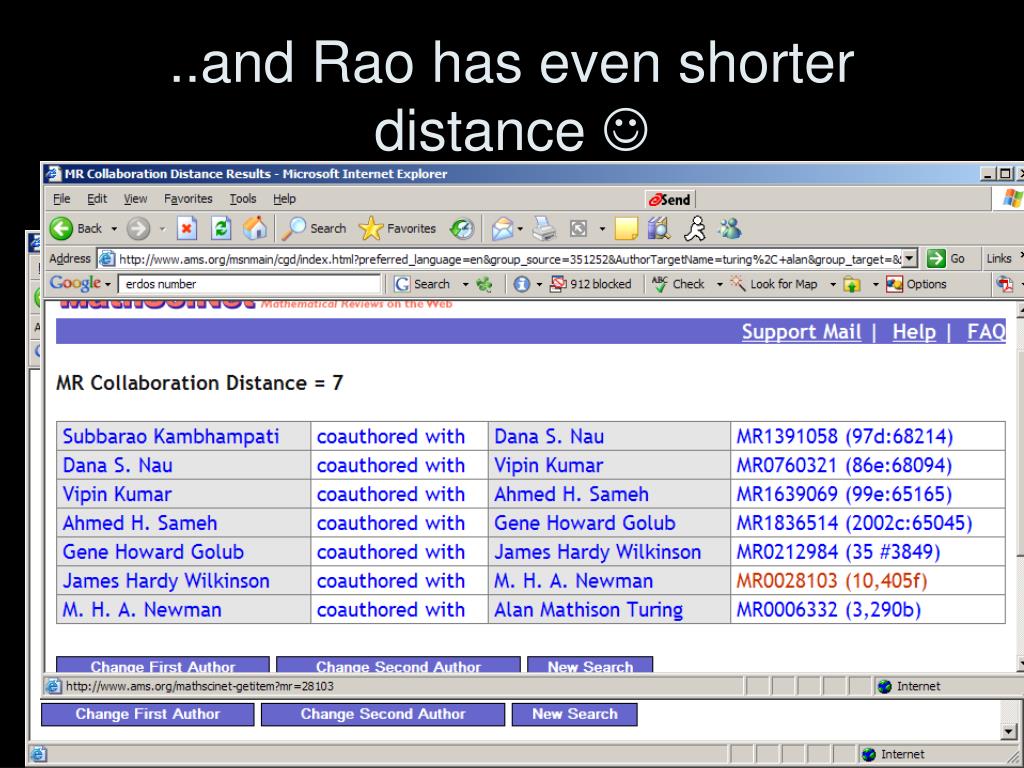
Task: Expand the Google Search button dropdown
Action: [x=466, y=285]
